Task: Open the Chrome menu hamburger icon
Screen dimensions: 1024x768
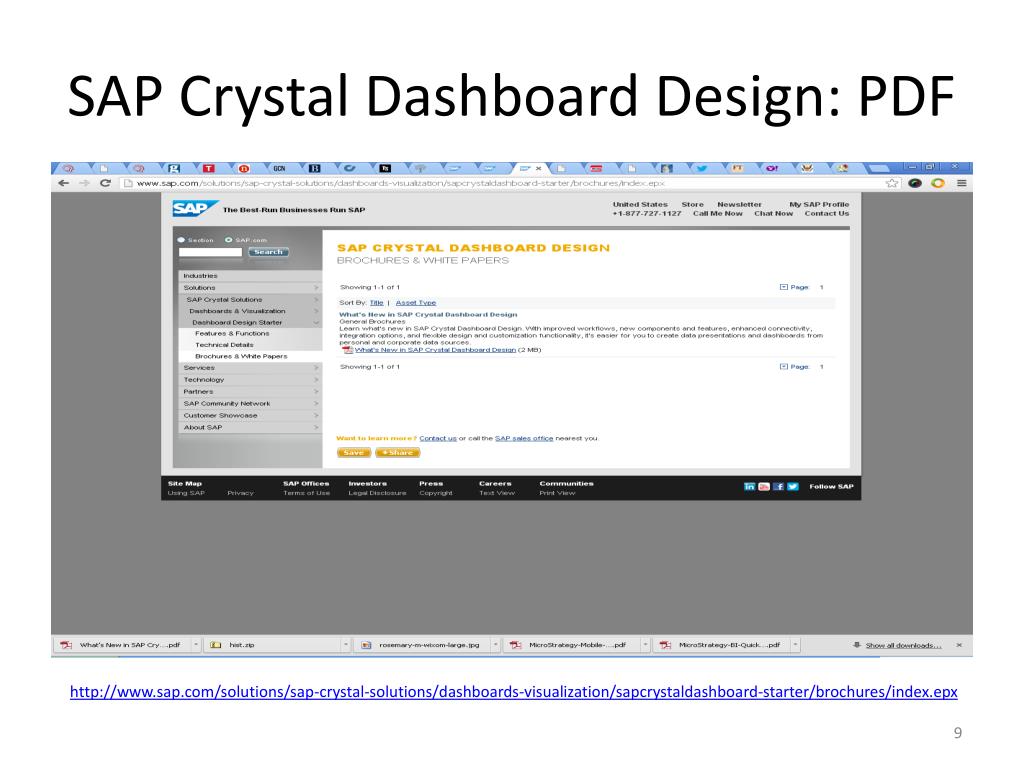Action: pos(961,184)
